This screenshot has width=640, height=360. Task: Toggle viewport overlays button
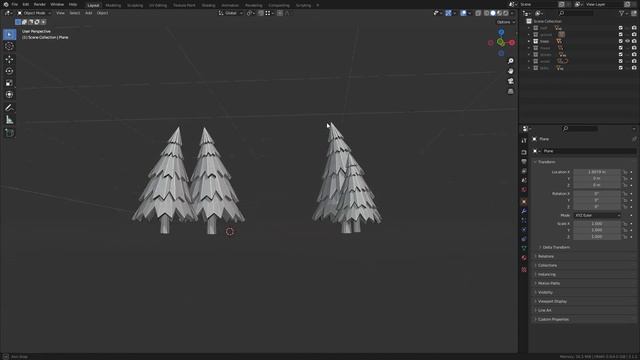coord(463,13)
